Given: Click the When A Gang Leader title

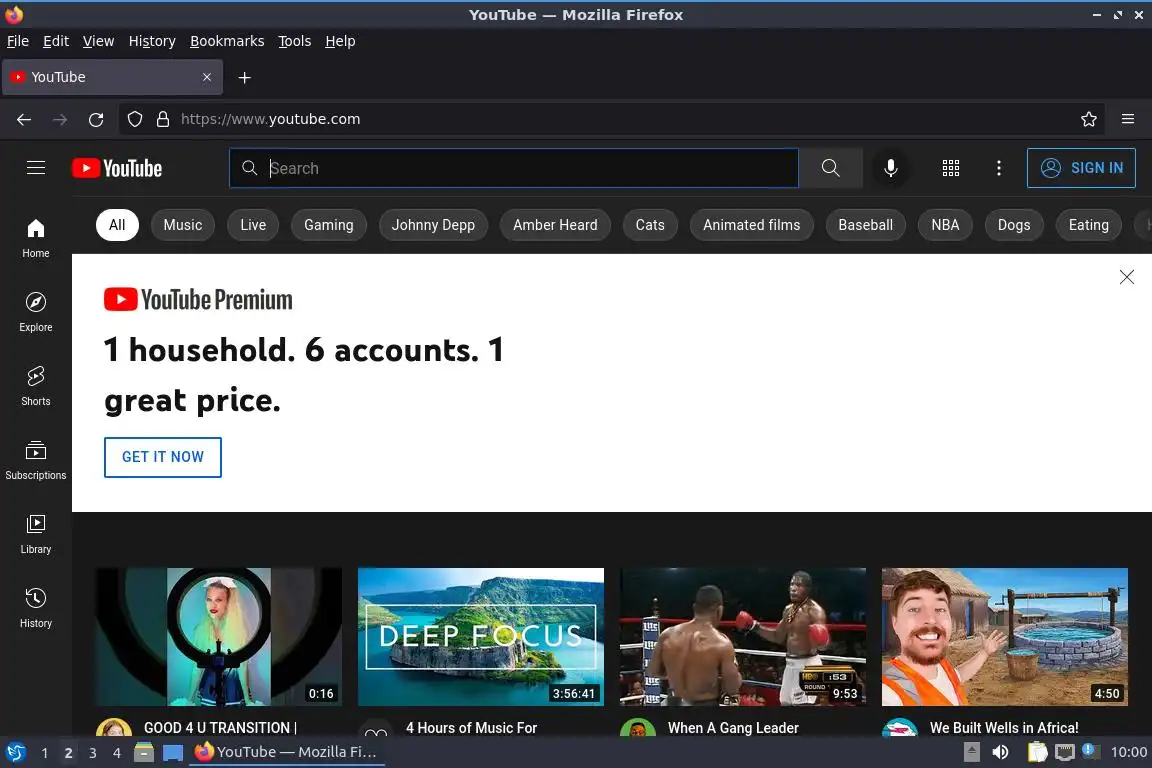Looking at the screenshot, I should pos(732,728).
